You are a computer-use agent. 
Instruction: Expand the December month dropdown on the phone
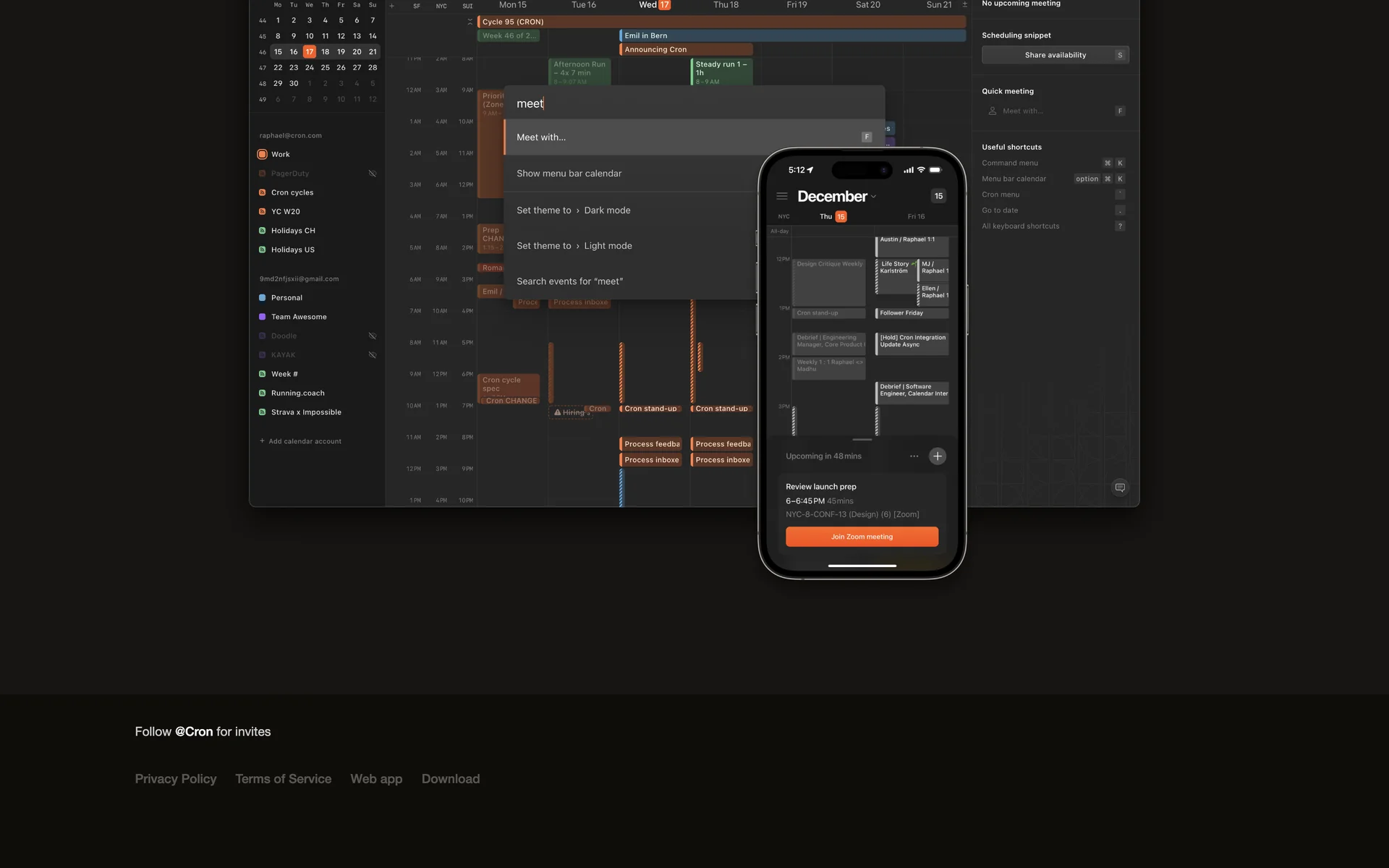coord(873,197)
